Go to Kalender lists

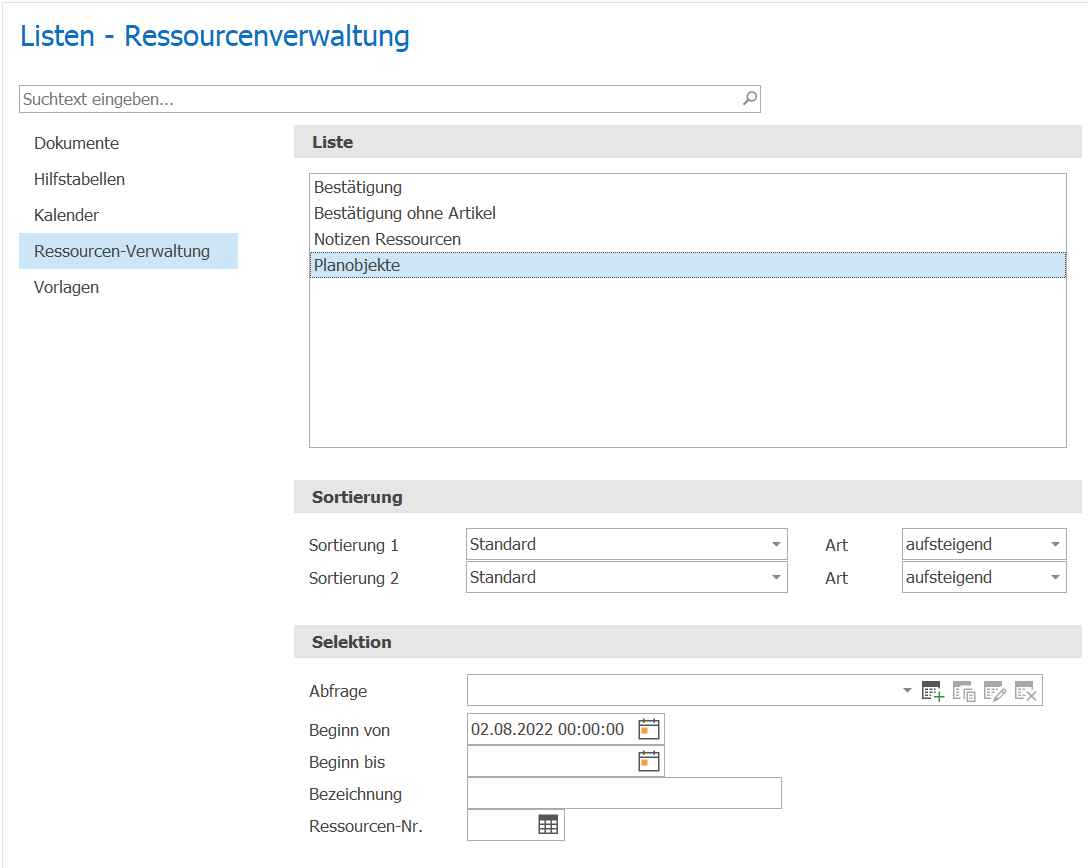[x=66, y=215]
